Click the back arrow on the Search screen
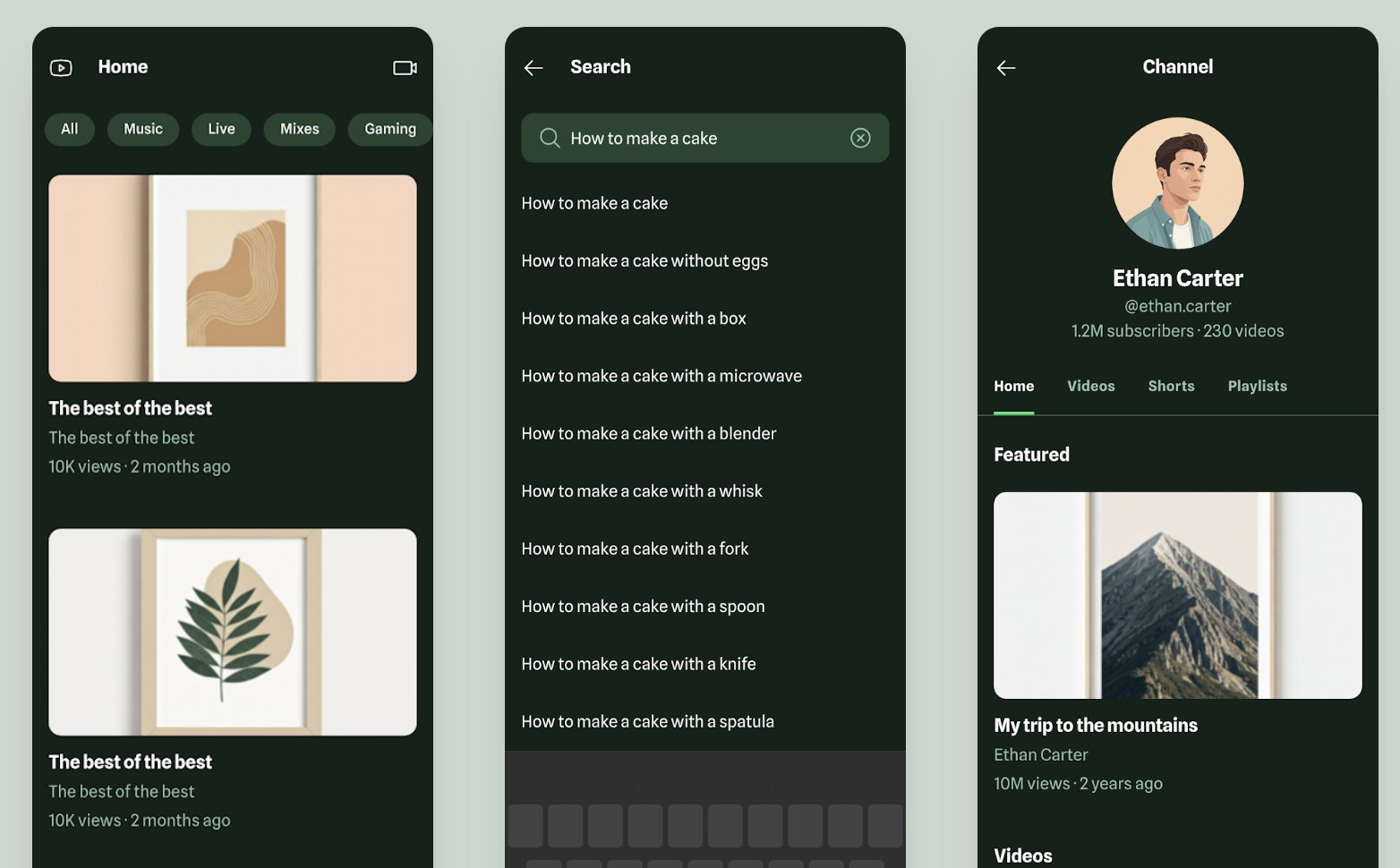 [x=534, y=67]
